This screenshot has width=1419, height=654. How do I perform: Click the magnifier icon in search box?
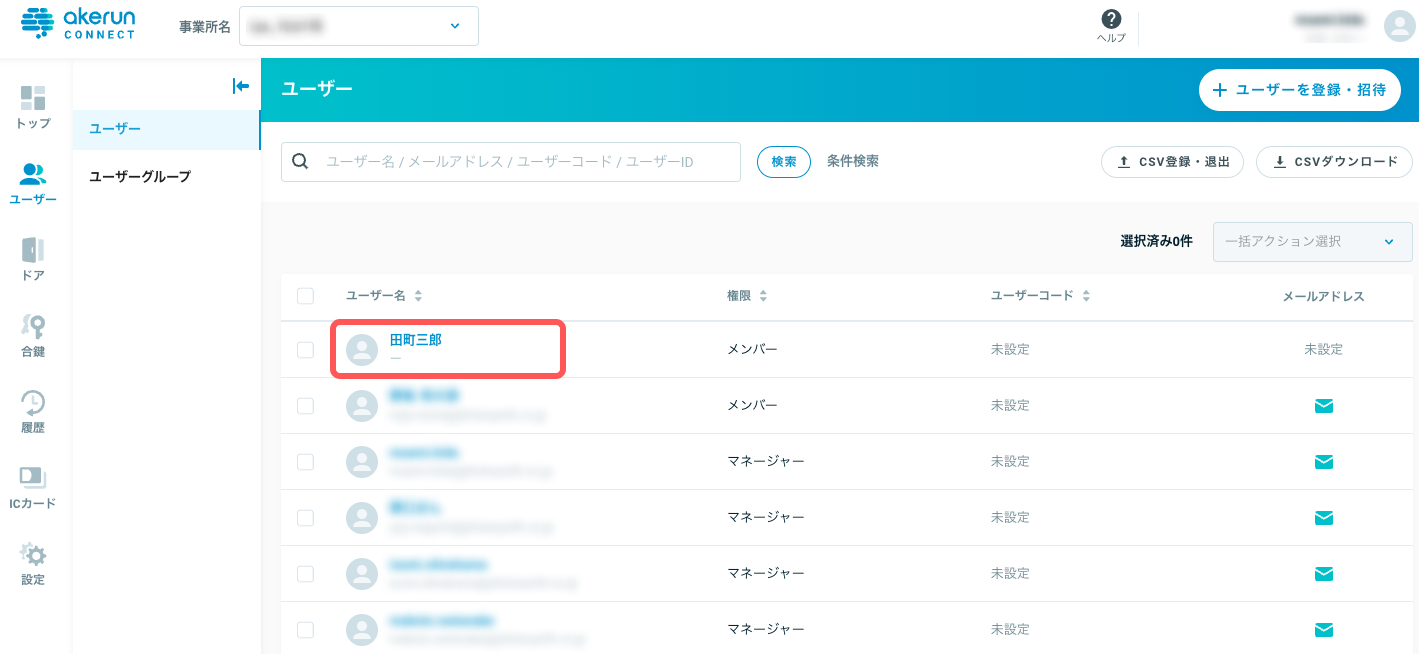tap(301, 161)
